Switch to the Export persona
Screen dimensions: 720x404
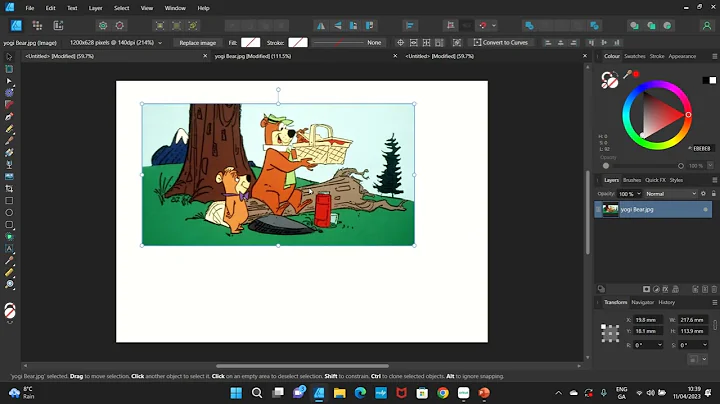(x=58, y=25)
